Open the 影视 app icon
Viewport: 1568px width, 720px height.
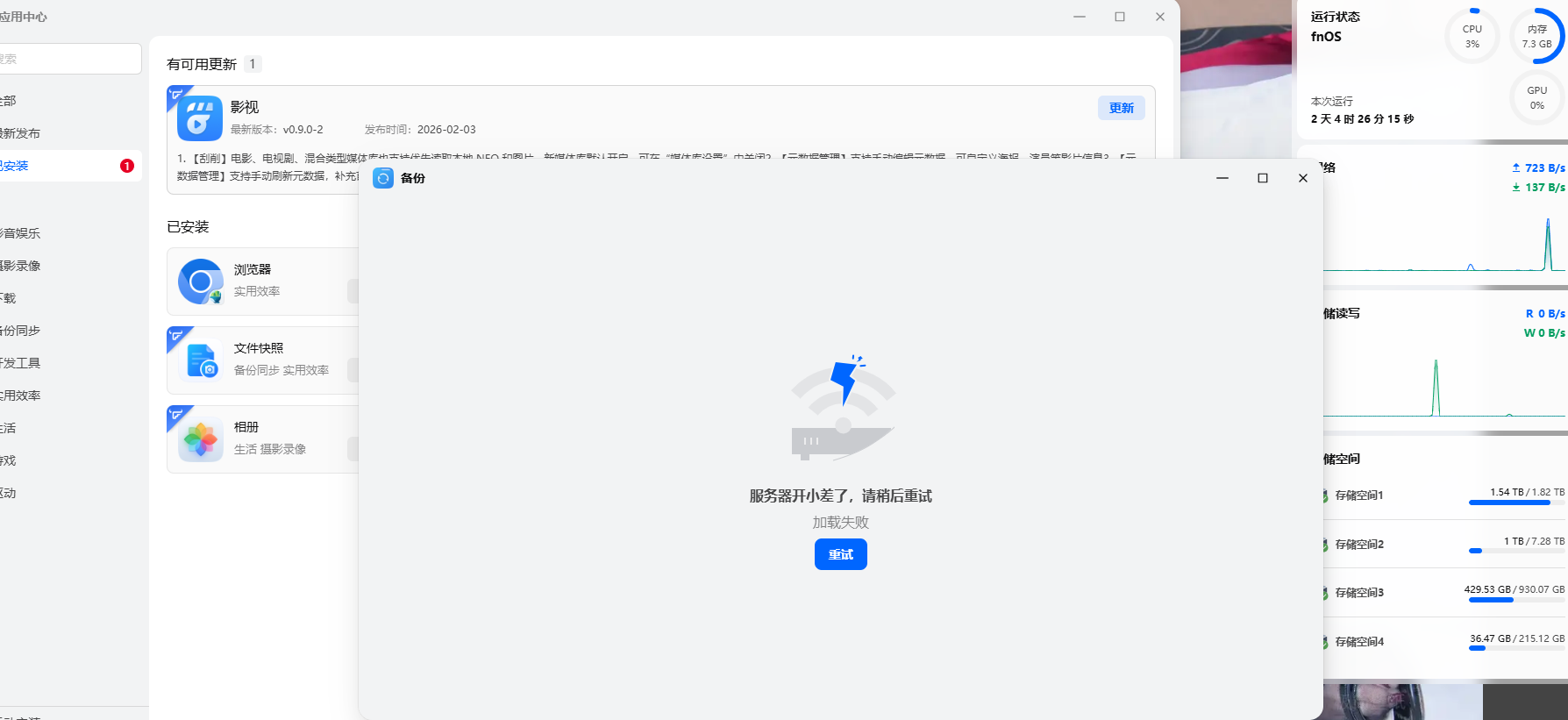click(x=199, y=118)
